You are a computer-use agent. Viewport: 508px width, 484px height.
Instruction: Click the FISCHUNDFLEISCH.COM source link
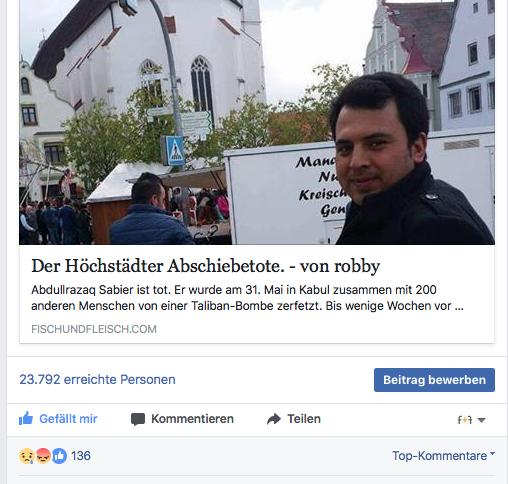pos(94,329)
